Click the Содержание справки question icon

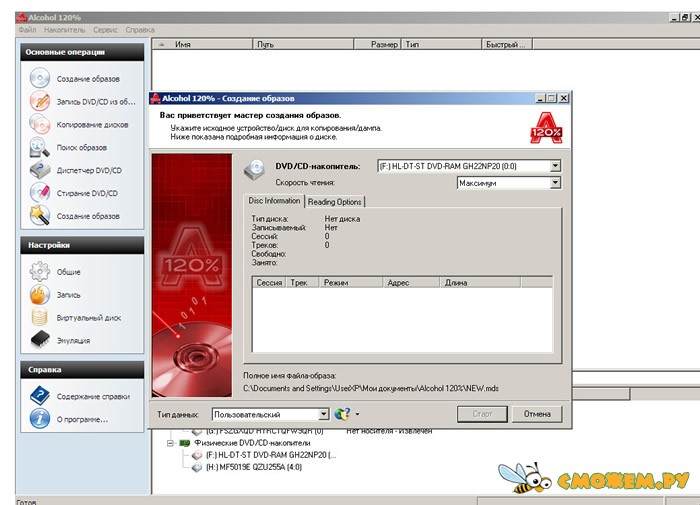point(40,396)
